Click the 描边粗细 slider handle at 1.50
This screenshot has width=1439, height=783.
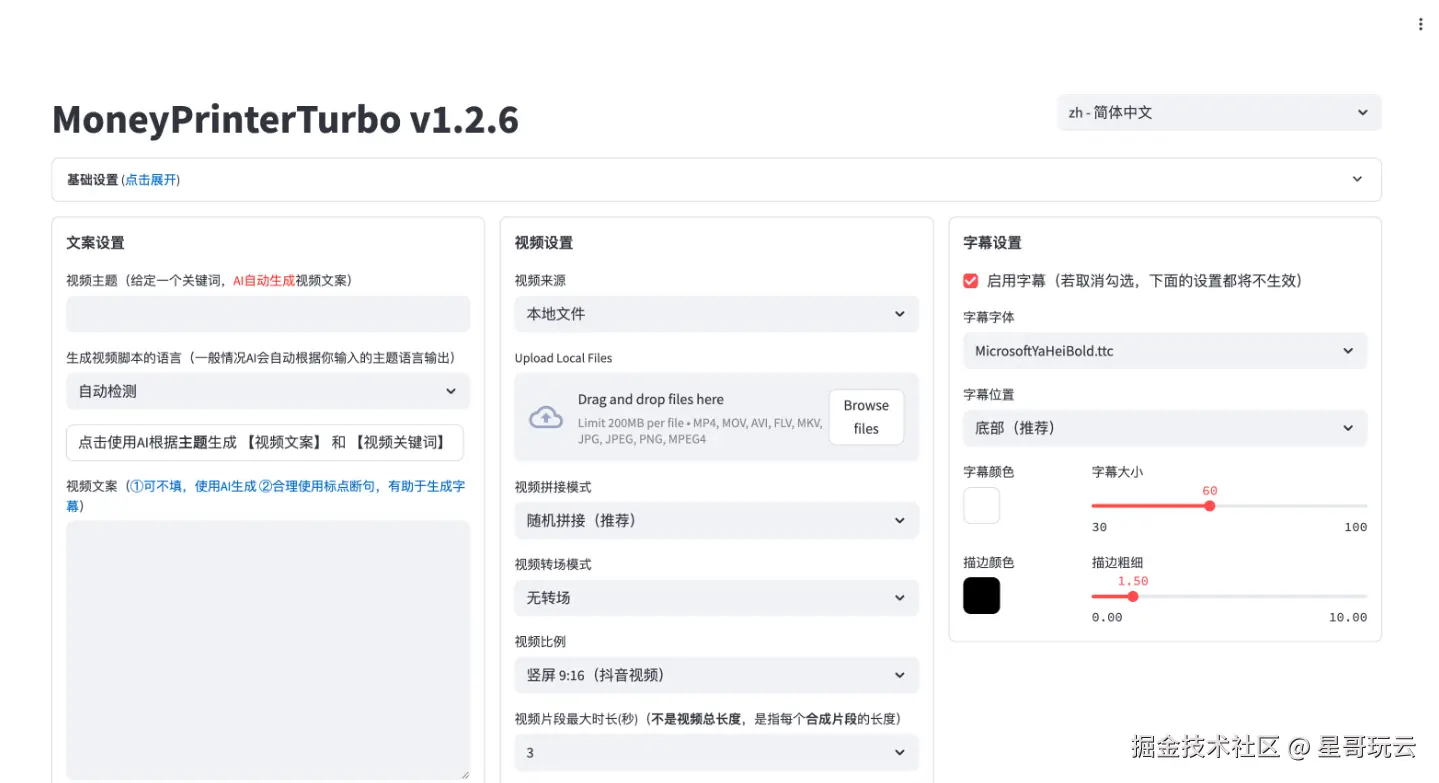pyautogui.click(x=1133, y=596)
